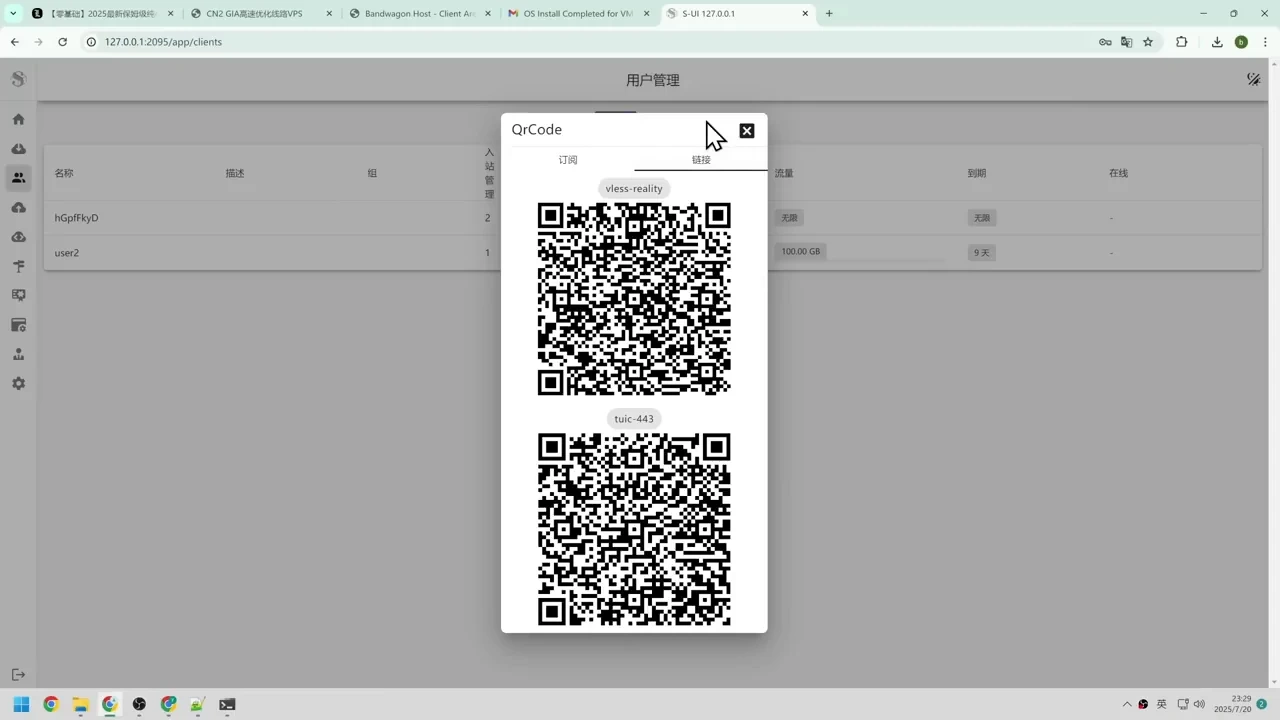Bookmark this page with star icon
Image resolution: width=1280 pixels, height=720 pixels.
(x=1148, y=42)
